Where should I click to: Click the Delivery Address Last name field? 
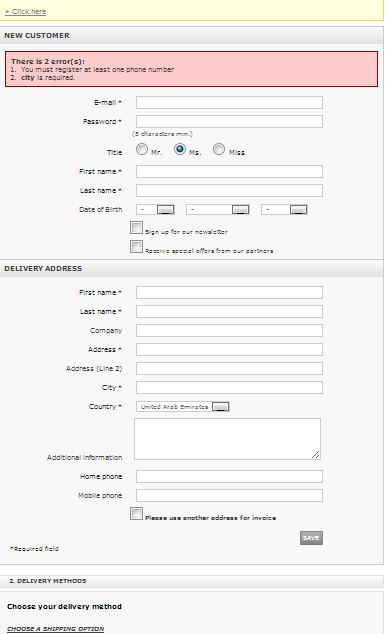[229, 311]
